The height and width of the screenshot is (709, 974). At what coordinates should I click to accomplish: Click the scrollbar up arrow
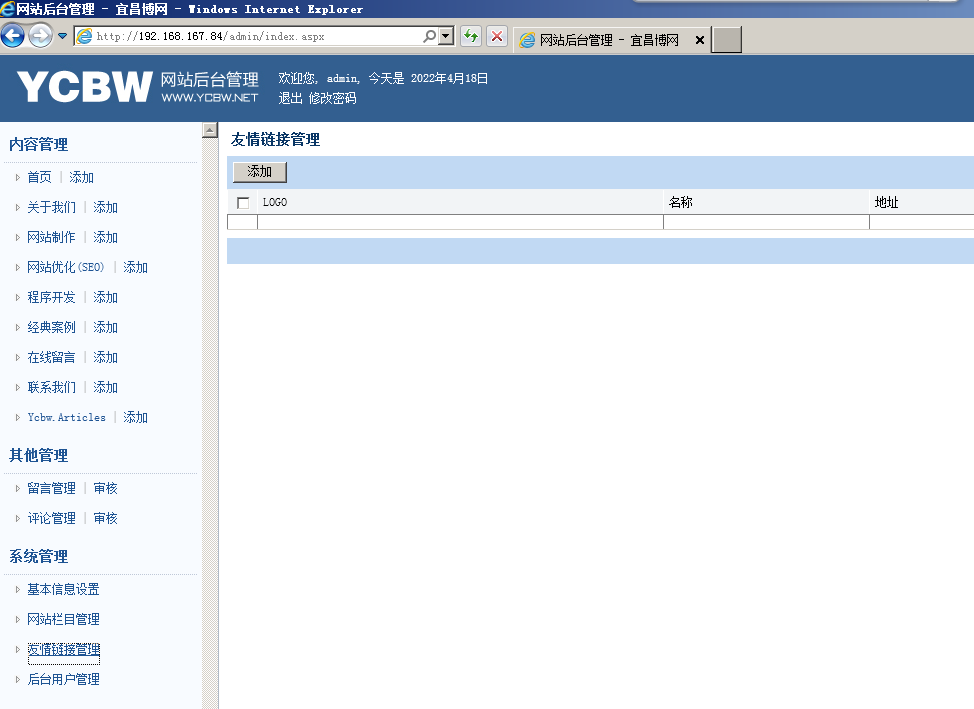point(210,128)
